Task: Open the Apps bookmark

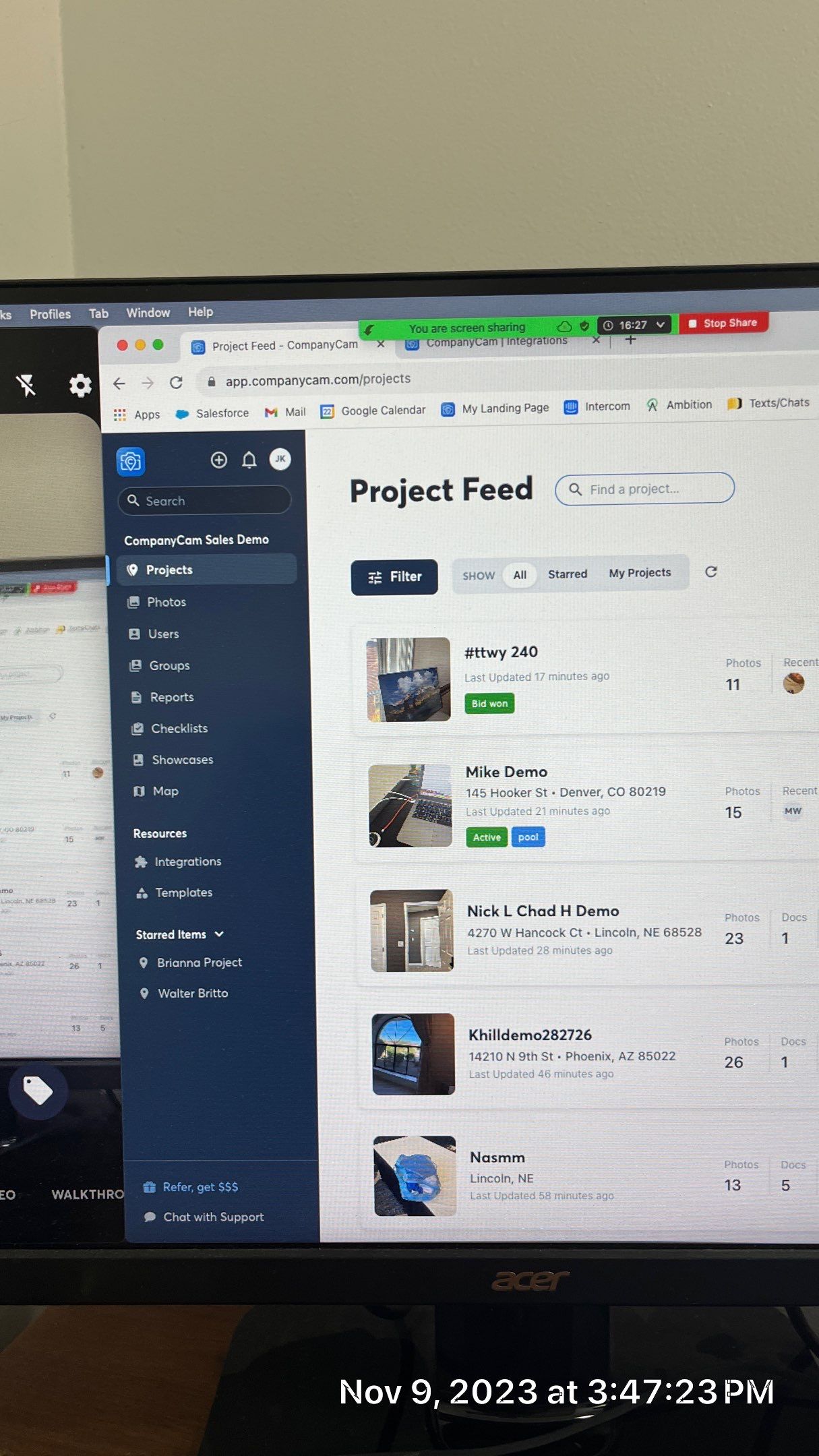Action: point(137,414)
